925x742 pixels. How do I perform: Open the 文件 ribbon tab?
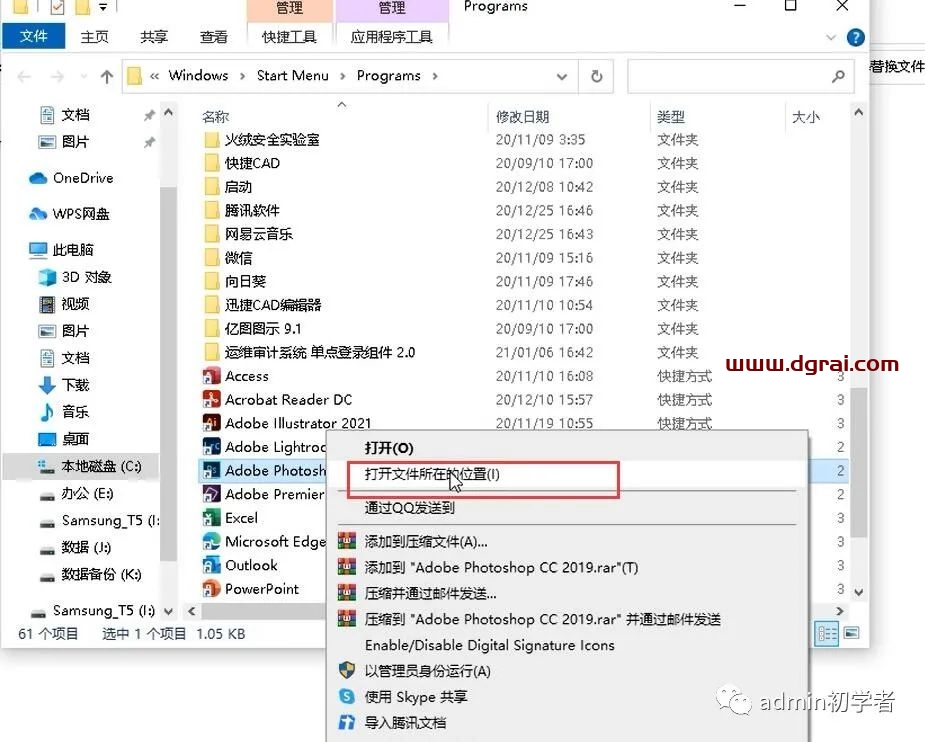34,36
